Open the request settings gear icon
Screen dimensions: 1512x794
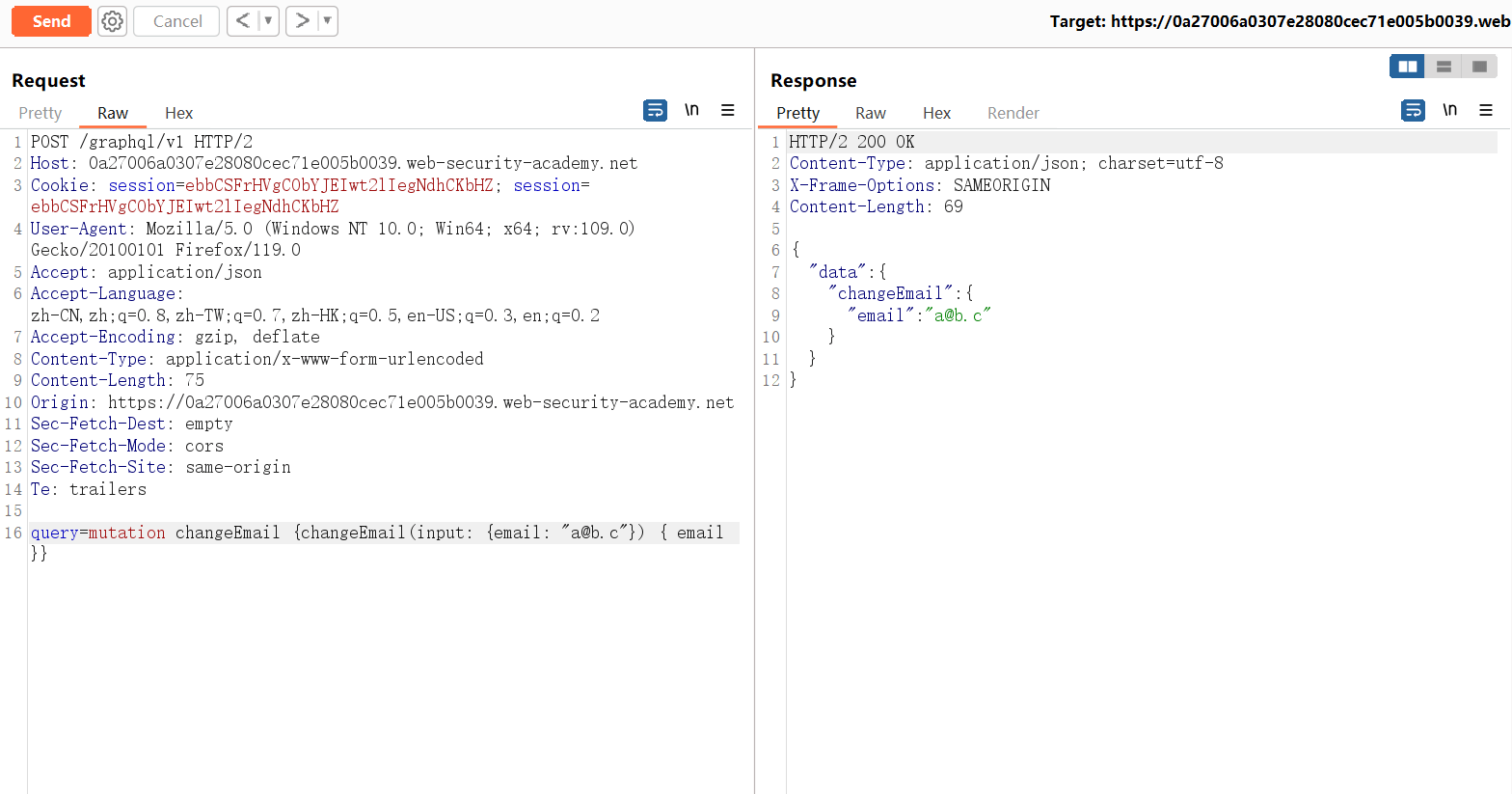coord(113,21)
